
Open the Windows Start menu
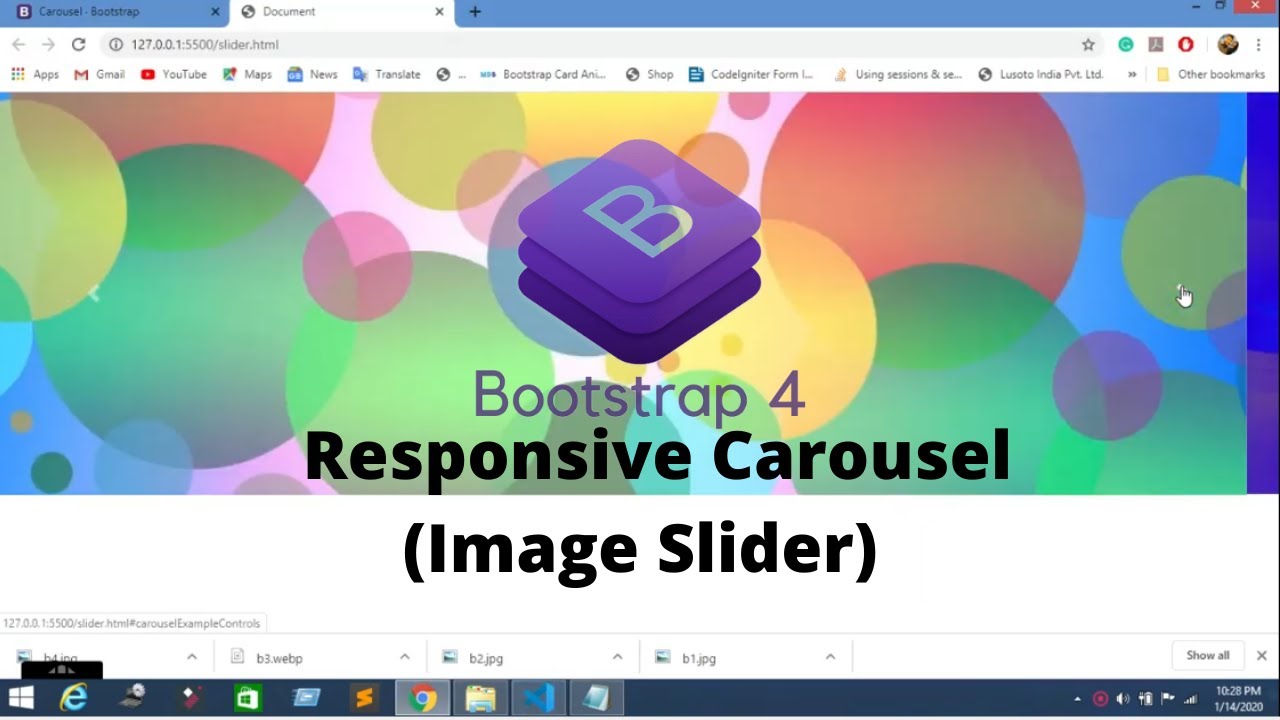tap(21, 697)
